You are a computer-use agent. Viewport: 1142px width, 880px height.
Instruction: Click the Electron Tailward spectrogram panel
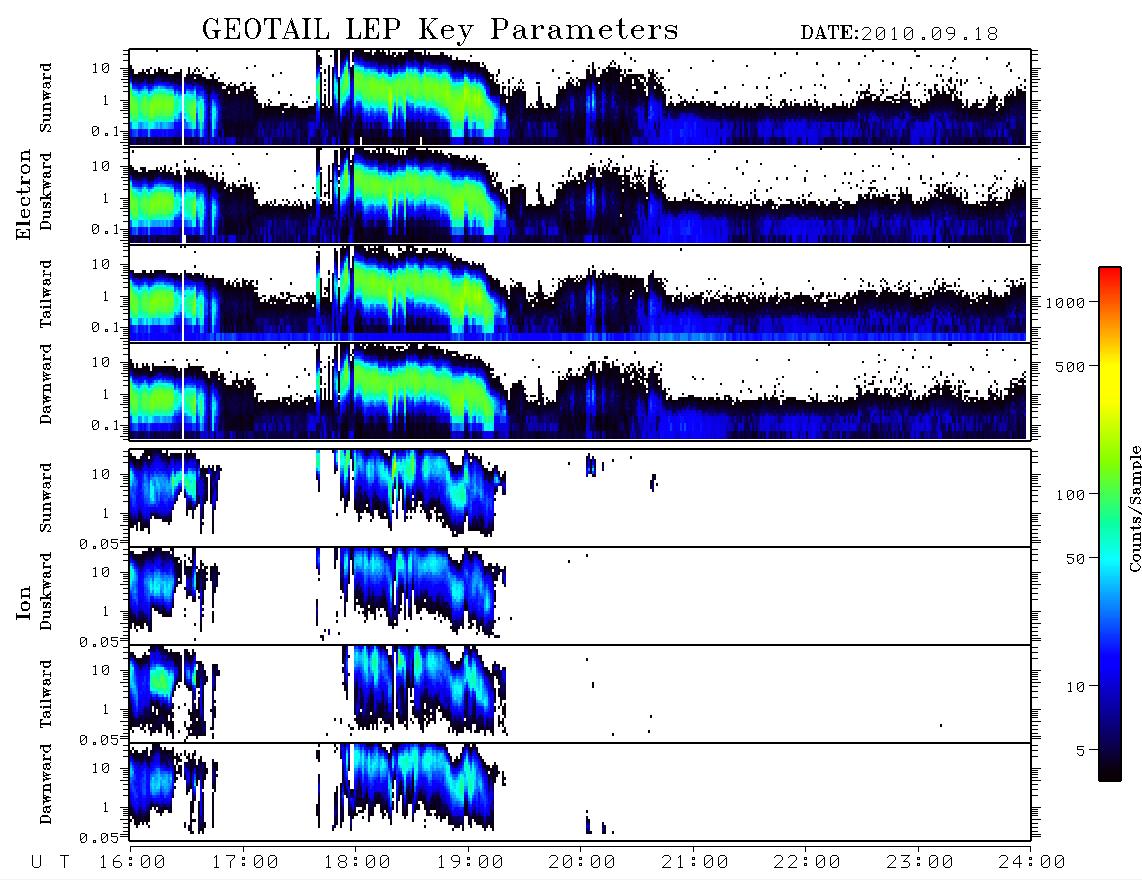(x=580, y=294)
